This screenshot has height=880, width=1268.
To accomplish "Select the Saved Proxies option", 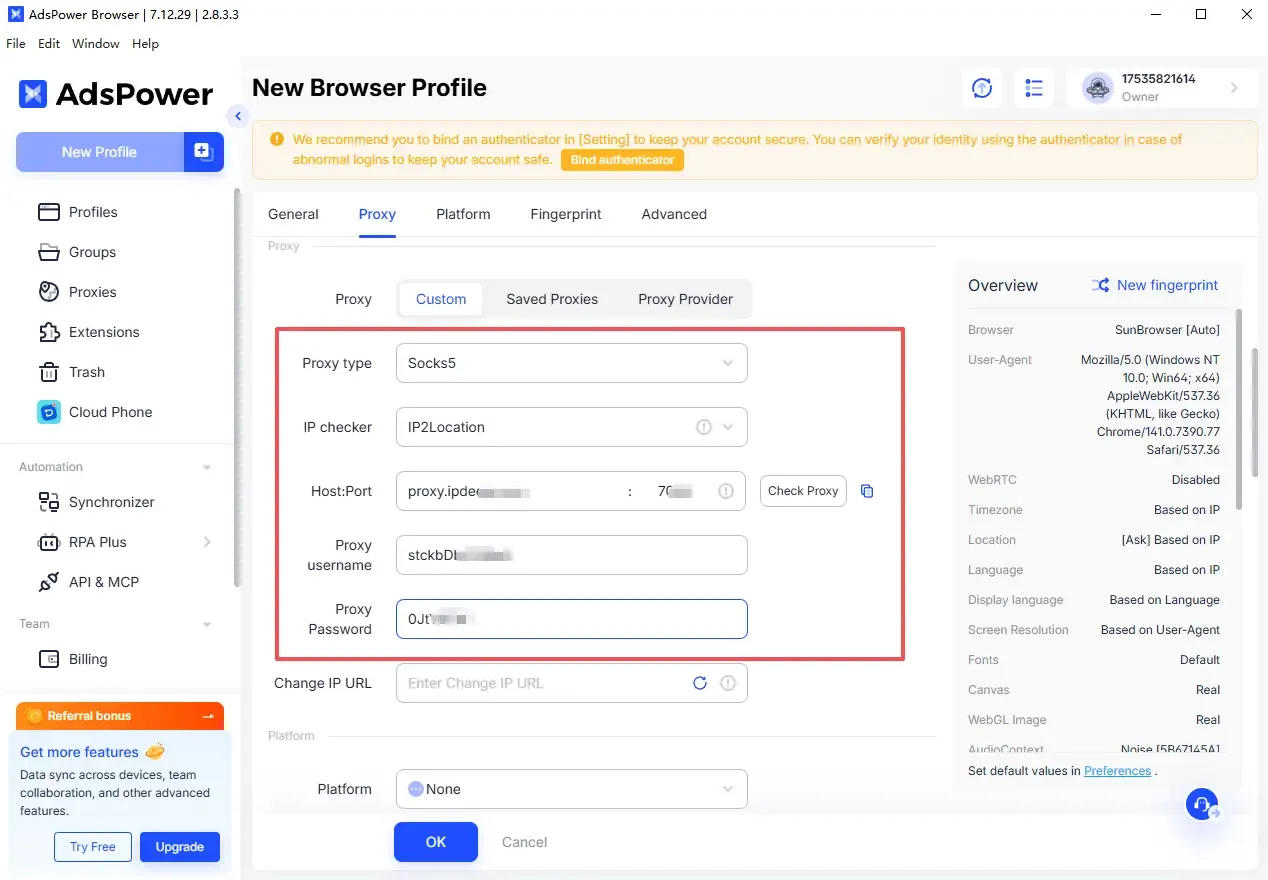I will (551, 299).
